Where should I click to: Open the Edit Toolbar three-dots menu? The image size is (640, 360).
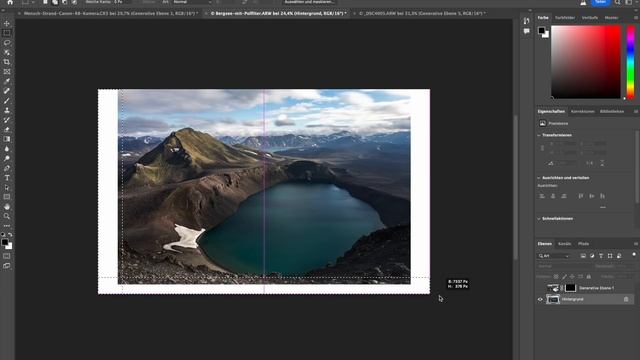click(7, 226)
